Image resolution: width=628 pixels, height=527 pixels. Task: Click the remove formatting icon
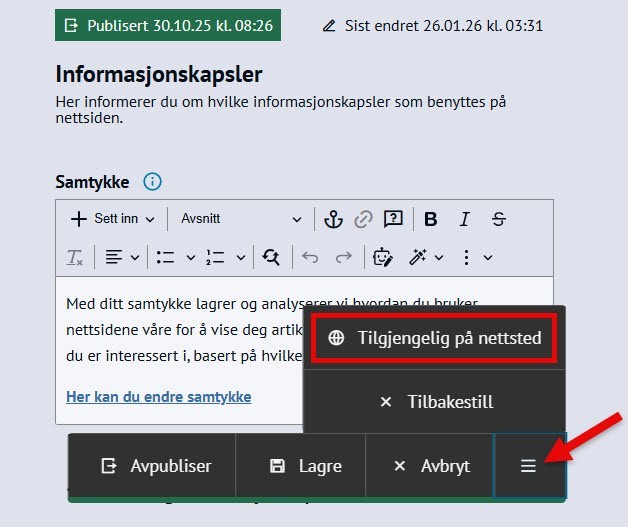click(x=75, y=257)
